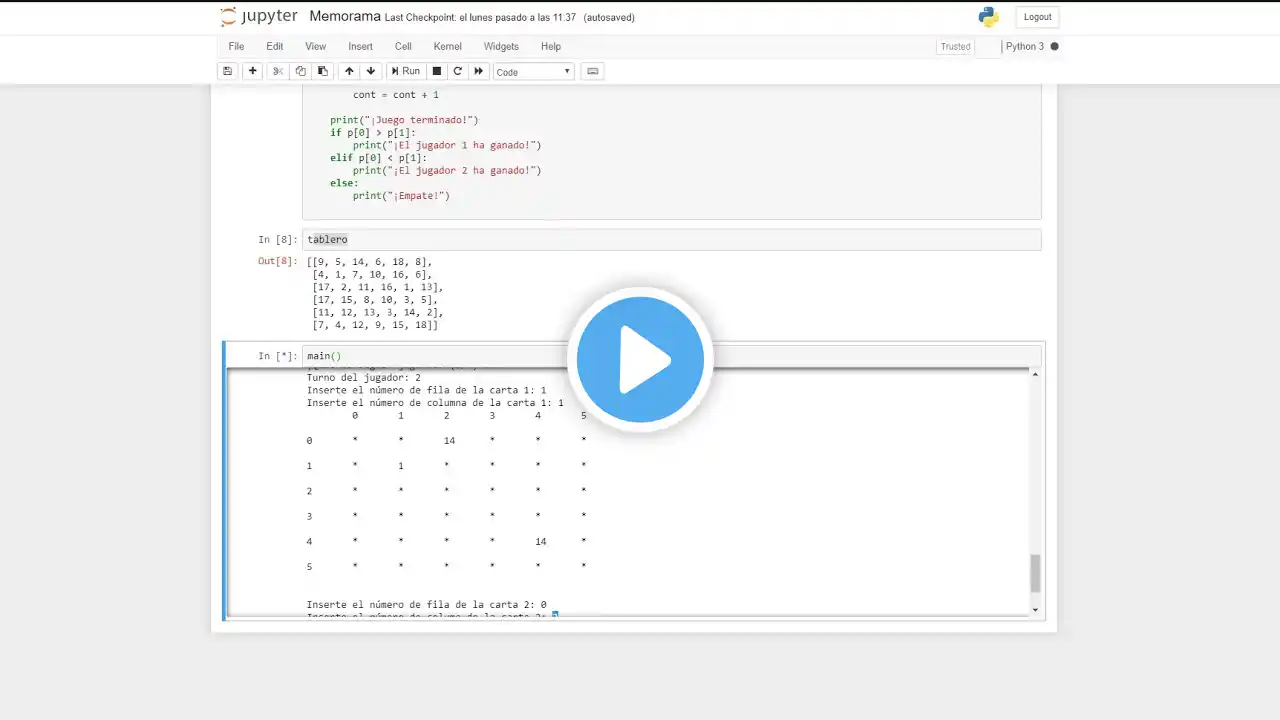Open the Cell menu
Image resolution: width=1280 pixels, height=720 pixels.
[403, 46]
